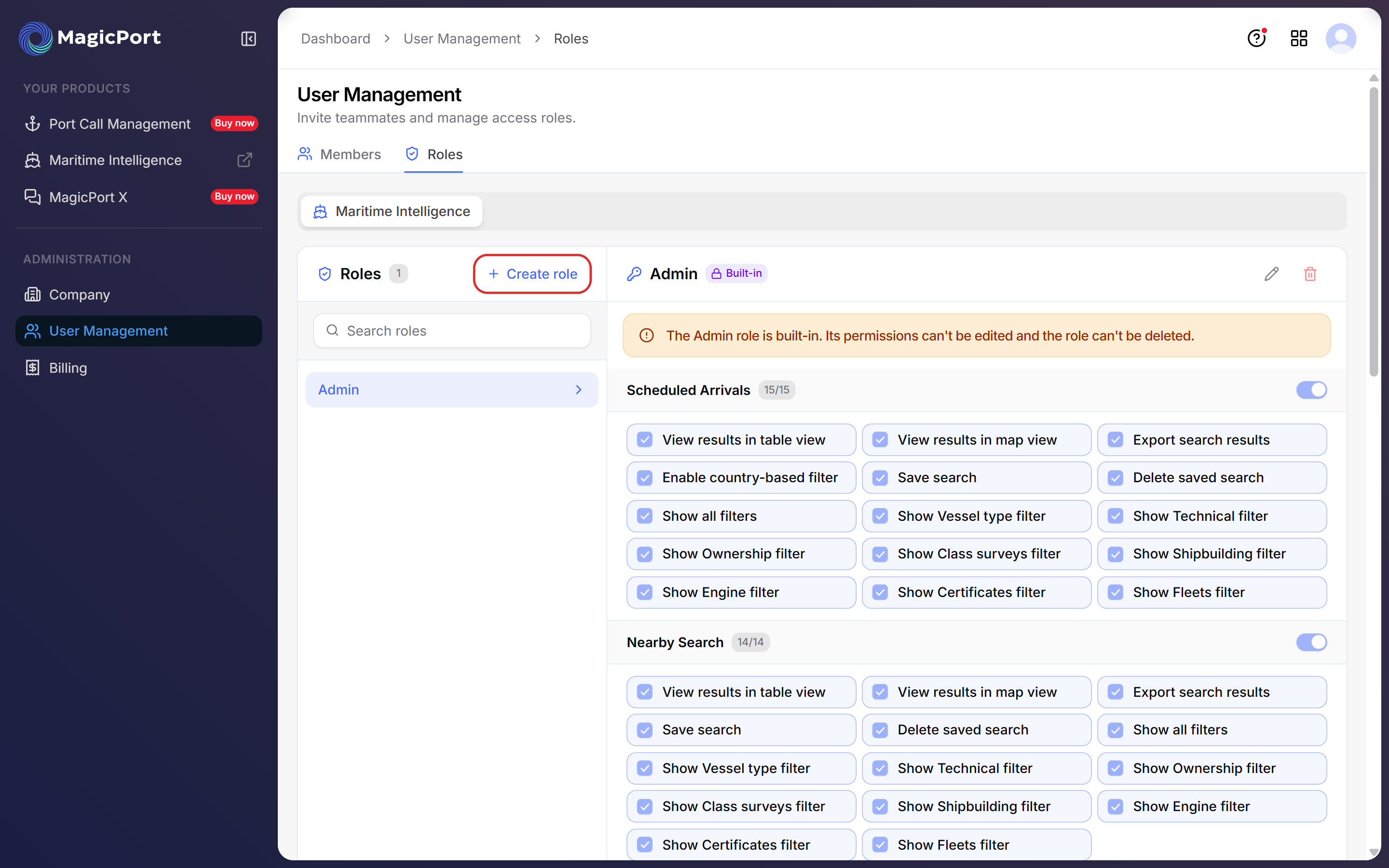Click the search magnifier icon in roles
The width and height of the screenshot is (1389, 868).
point(332,330)
